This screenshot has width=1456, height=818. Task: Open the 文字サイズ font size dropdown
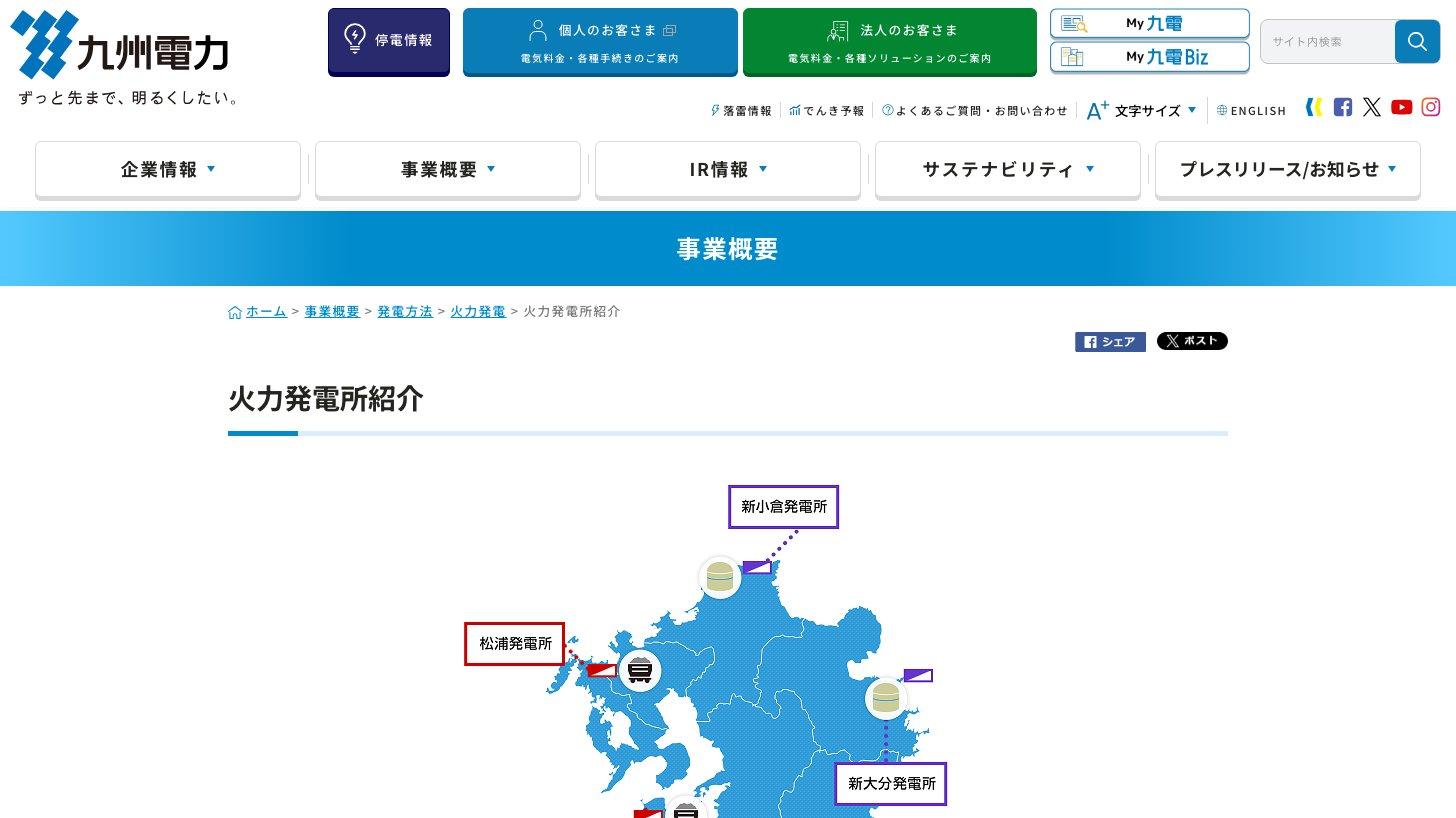[1141, 111]
